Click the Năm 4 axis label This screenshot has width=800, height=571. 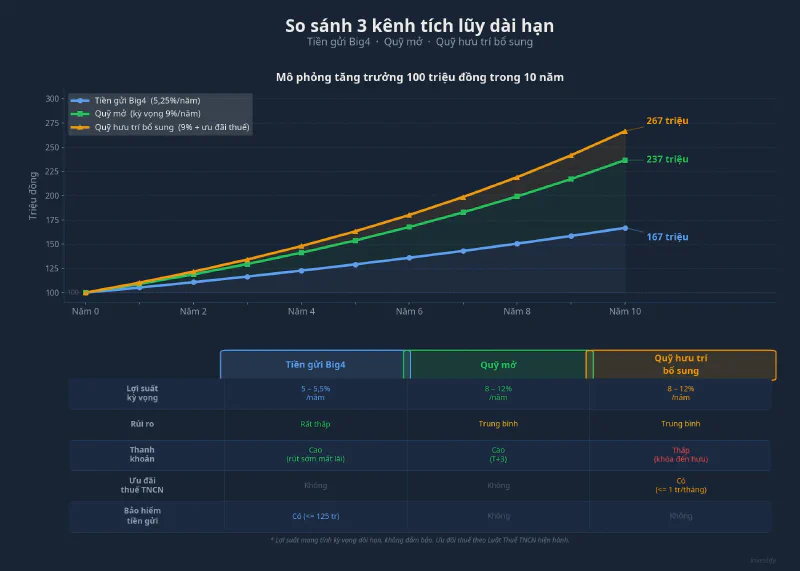(x=301, y=311)
